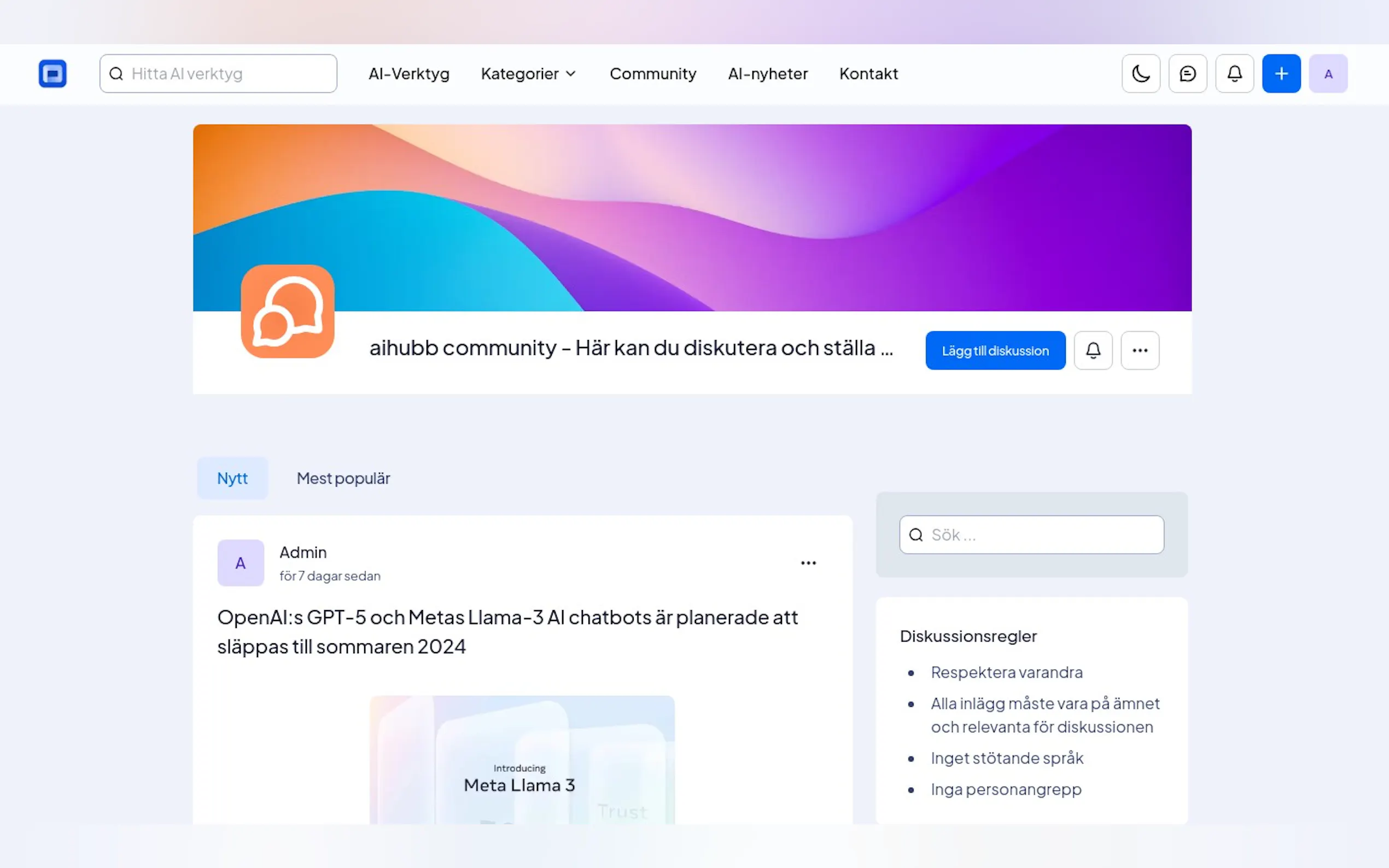Open community header three-dots menu
This screenshot has width=1389, height=868.
click(x=1139, y=350)
